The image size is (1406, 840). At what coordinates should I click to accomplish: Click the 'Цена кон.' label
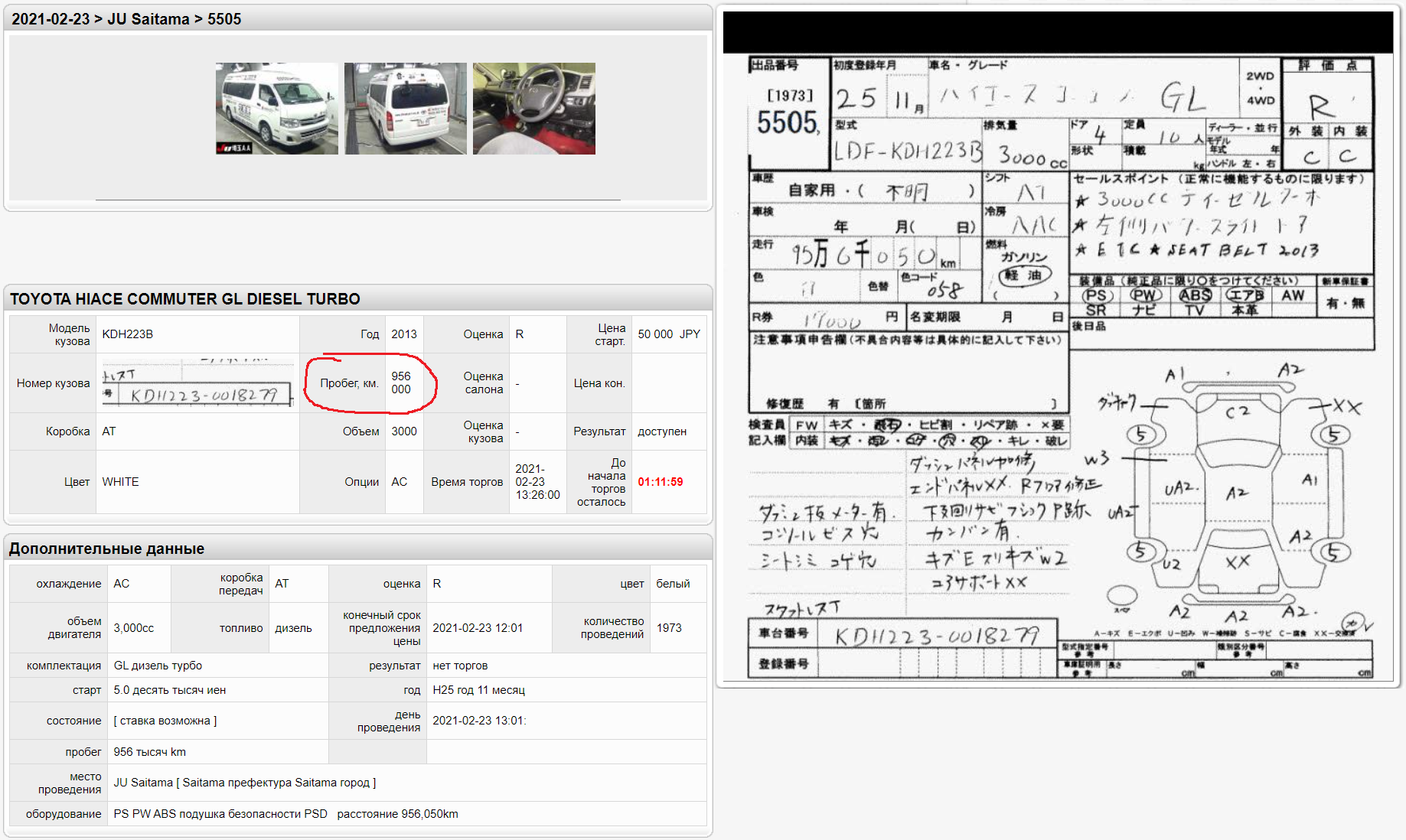coord(599,383)
